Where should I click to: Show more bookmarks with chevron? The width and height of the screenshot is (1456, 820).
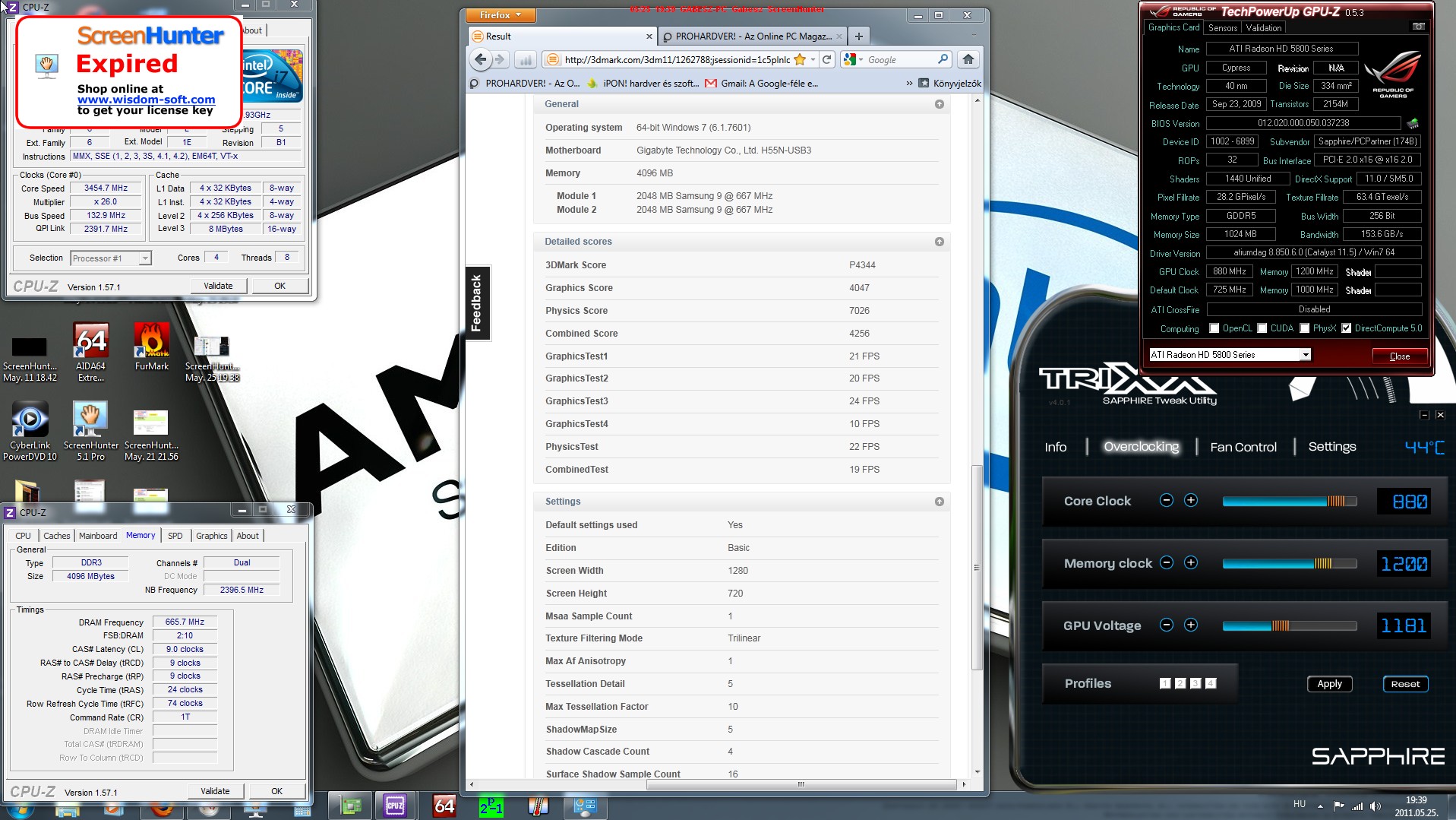click(909, 84)
